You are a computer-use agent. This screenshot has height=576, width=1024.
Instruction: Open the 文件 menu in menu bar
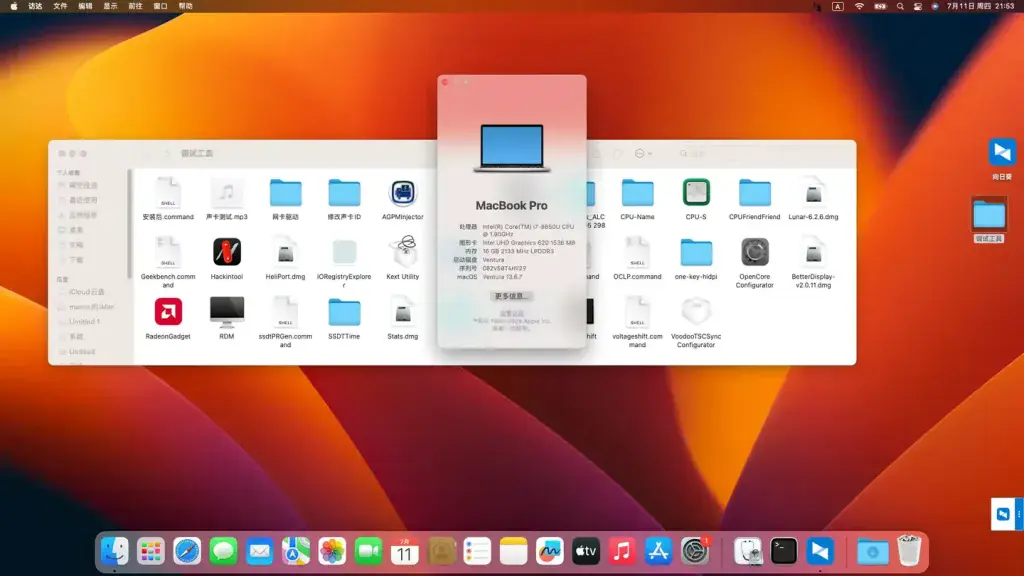point(60,6)
